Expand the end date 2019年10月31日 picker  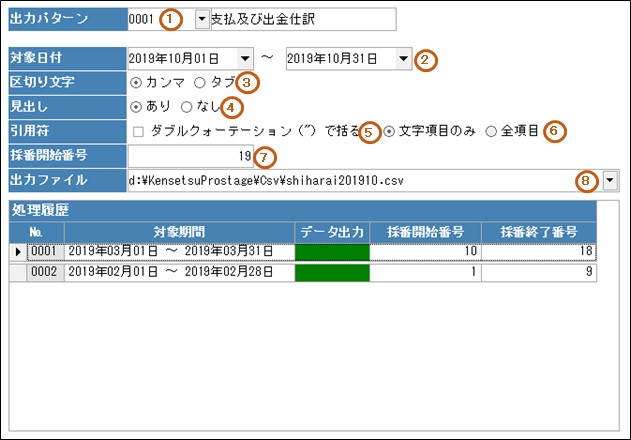pos(403,58)
